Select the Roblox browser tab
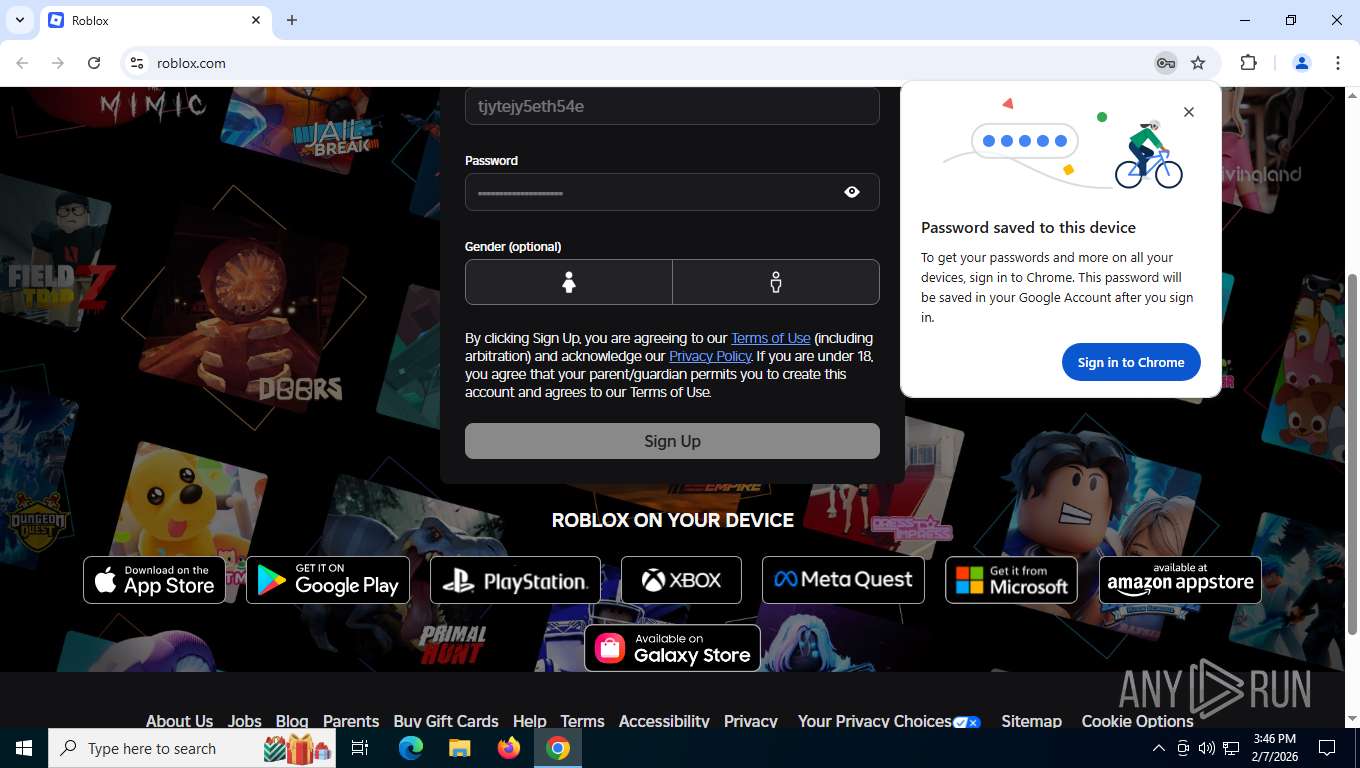 (x=155, y=20)
